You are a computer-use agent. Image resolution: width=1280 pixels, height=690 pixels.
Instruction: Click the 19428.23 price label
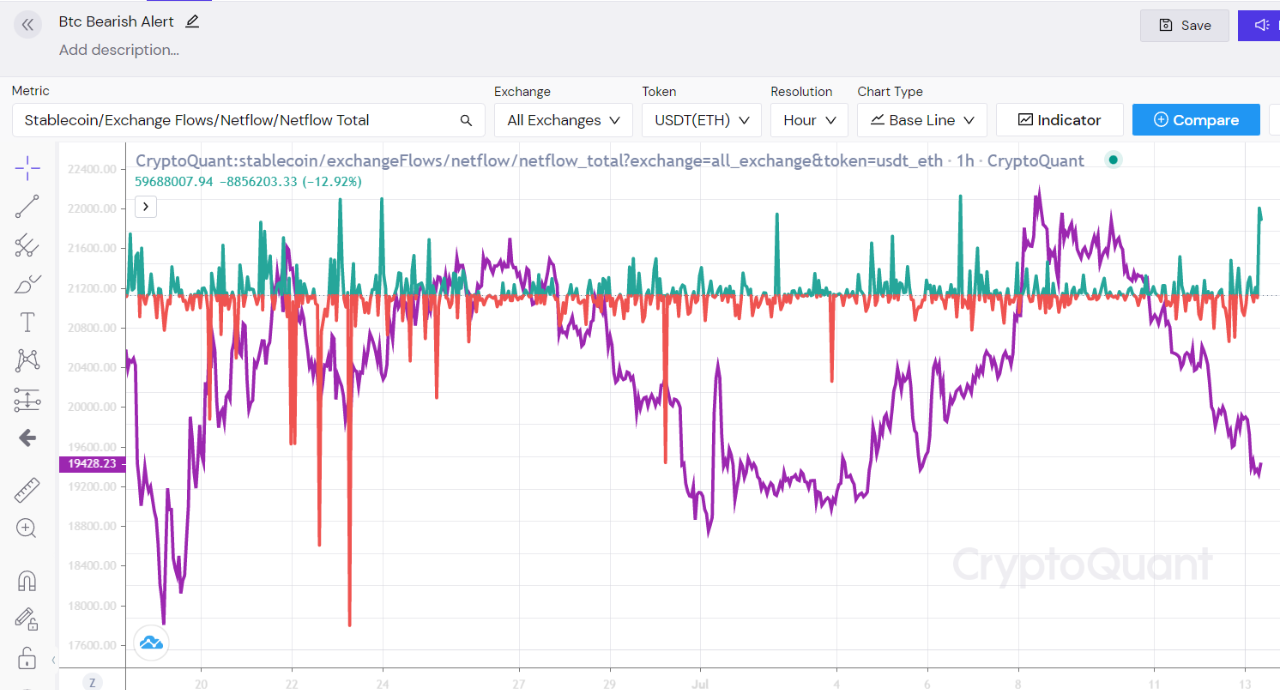[90, 464]
